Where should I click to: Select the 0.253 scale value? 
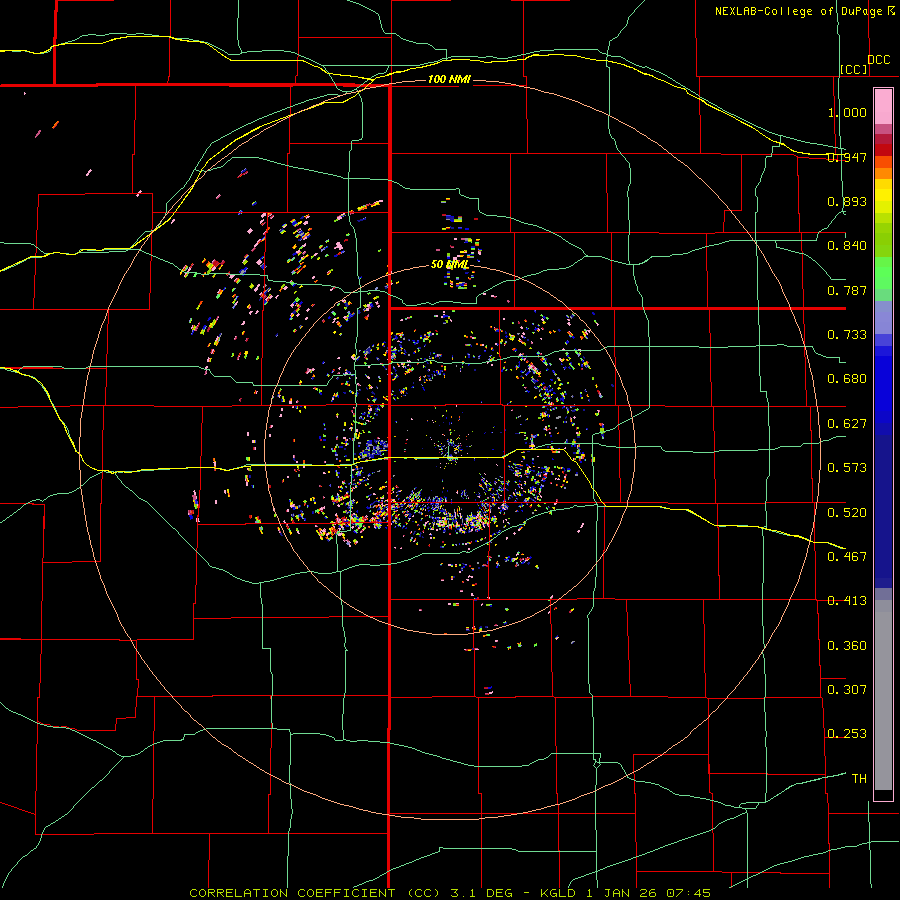847,734
